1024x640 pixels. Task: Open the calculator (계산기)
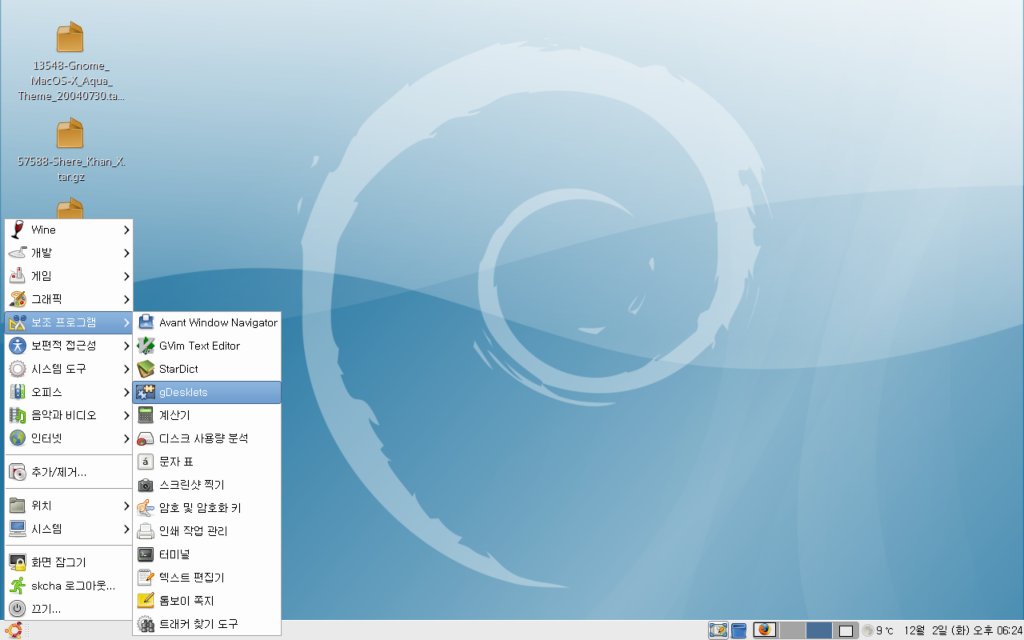[207, 415]
